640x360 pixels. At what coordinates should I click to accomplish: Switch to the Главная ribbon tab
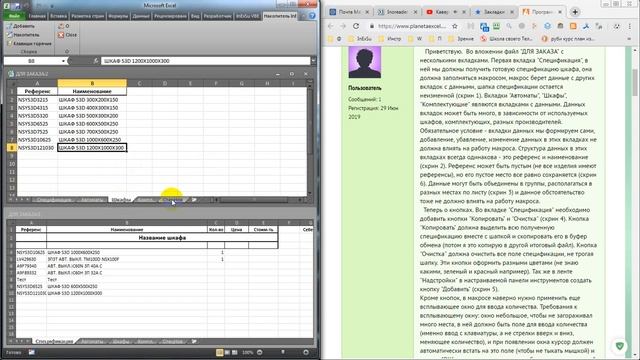point(37,16)
